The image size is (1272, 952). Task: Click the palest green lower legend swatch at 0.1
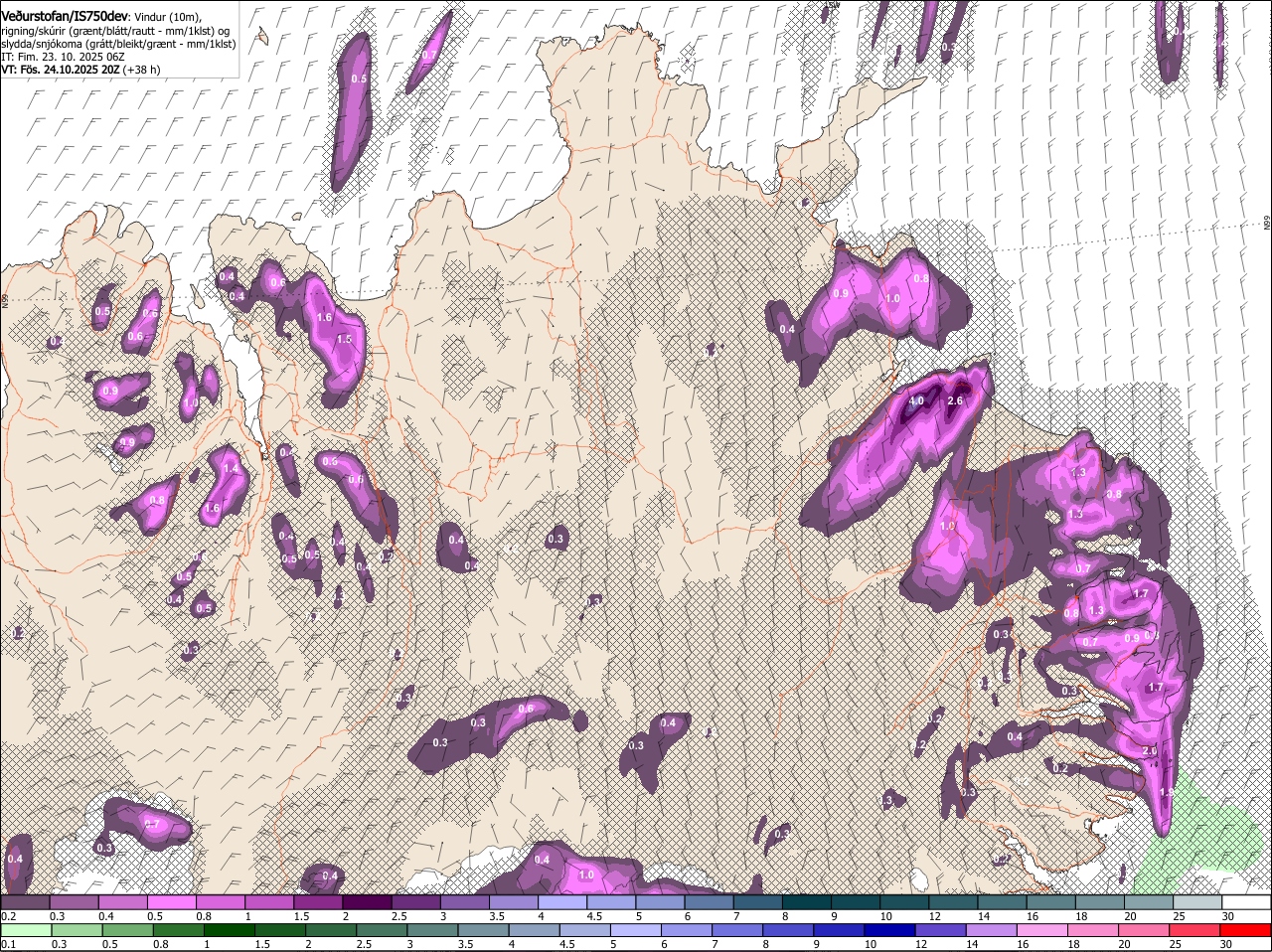[x=26, y=930]
